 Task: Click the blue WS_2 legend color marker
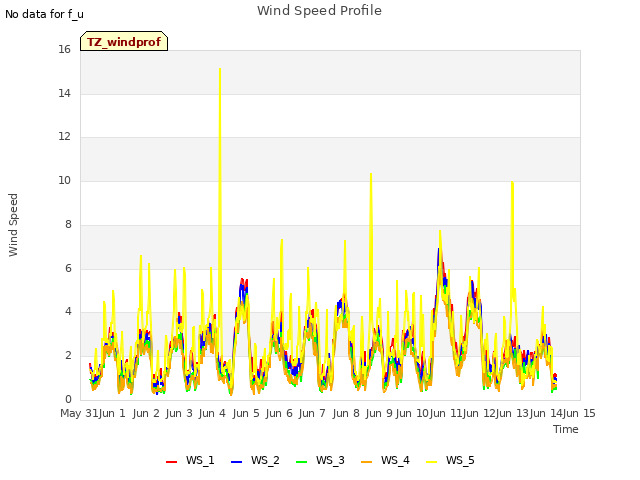tap(236, 462)
